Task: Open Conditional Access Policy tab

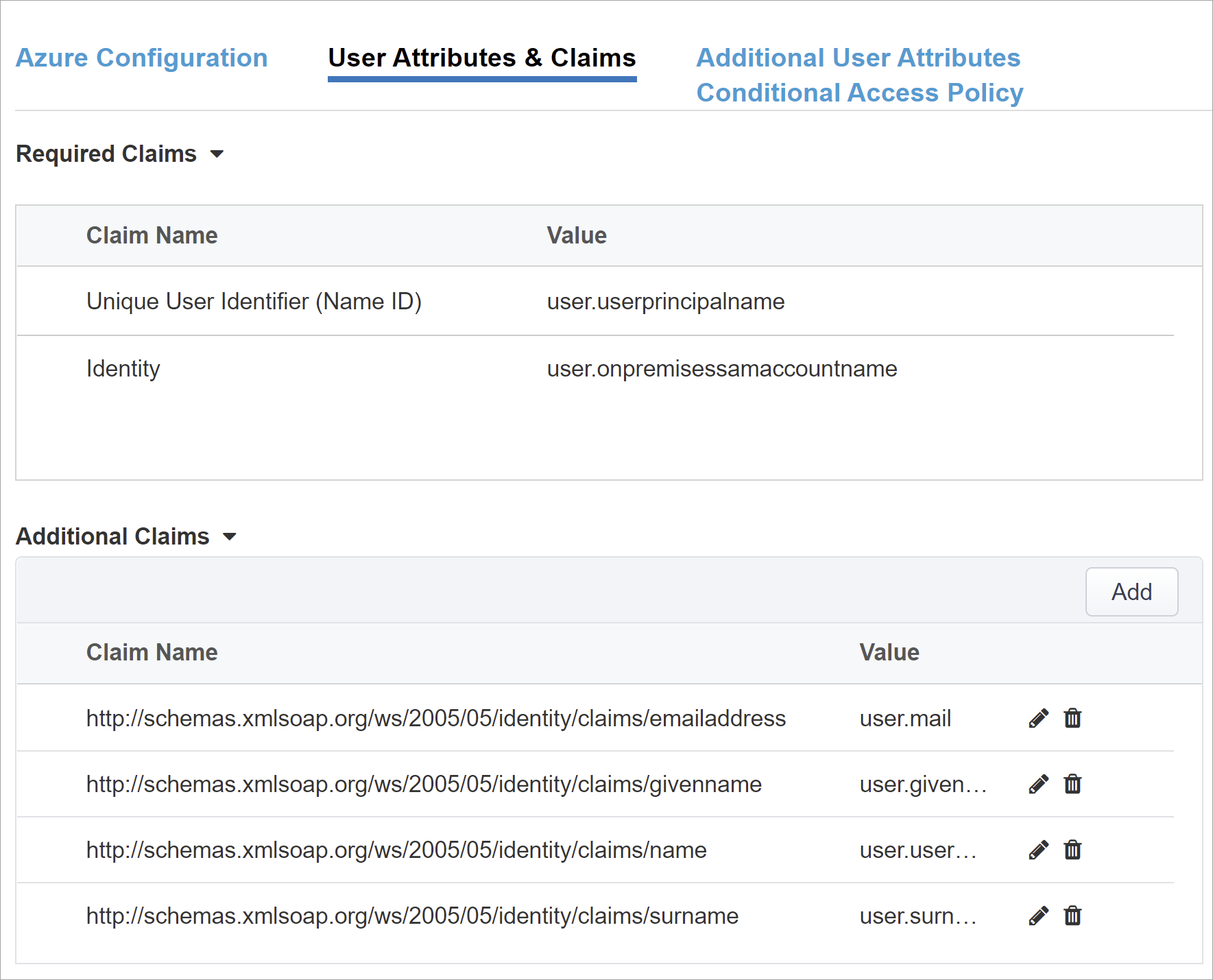Action: click(859, 93)
